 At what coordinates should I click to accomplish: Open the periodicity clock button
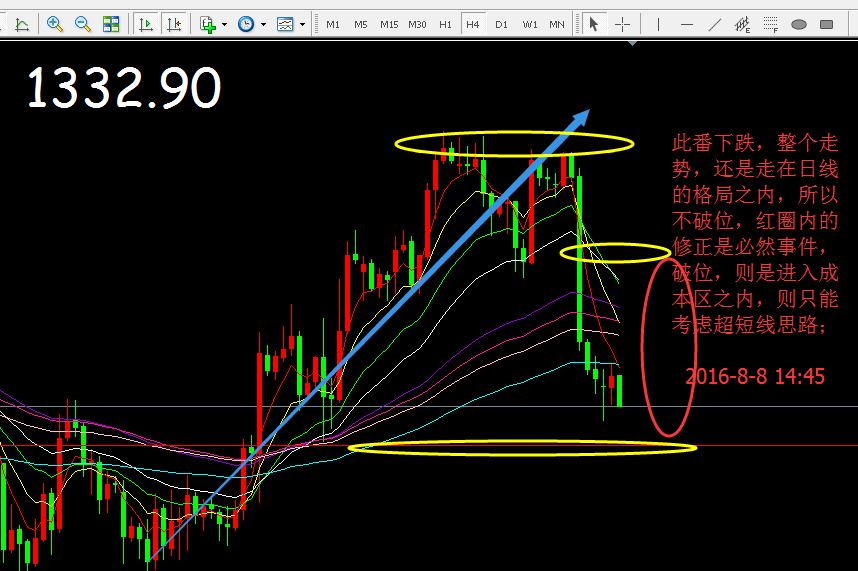click(246, 24)
